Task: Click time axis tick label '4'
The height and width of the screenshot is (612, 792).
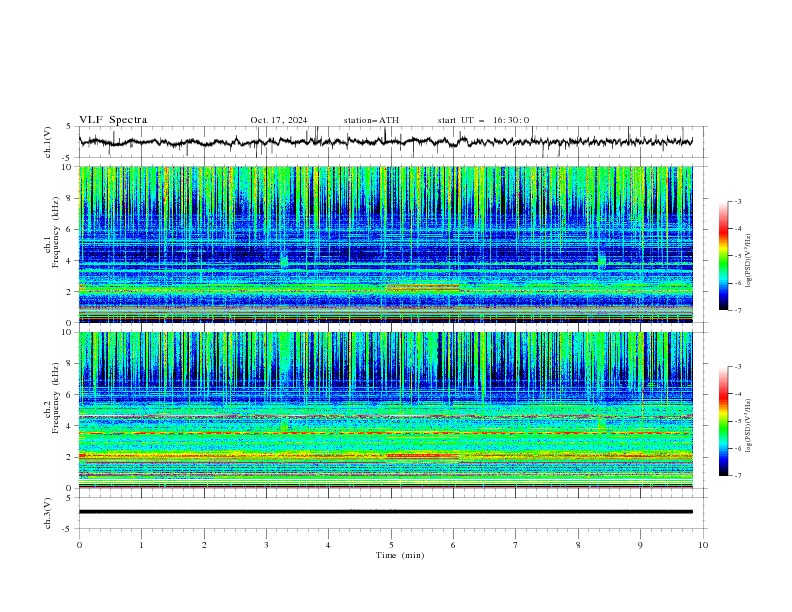Action: tap(329, 545)
